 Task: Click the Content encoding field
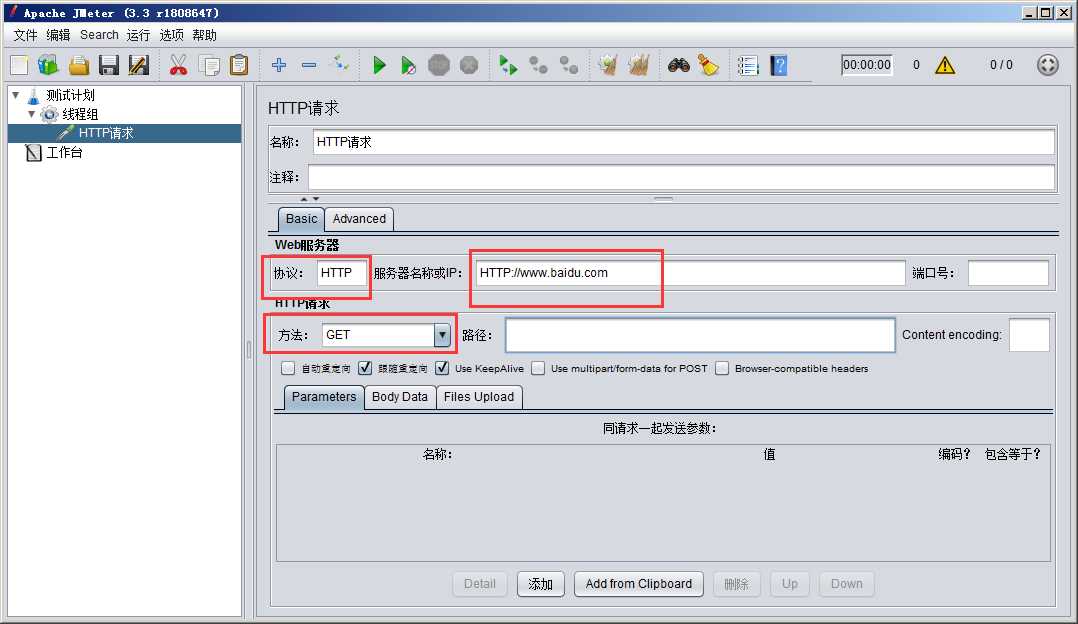(1029, 335)
